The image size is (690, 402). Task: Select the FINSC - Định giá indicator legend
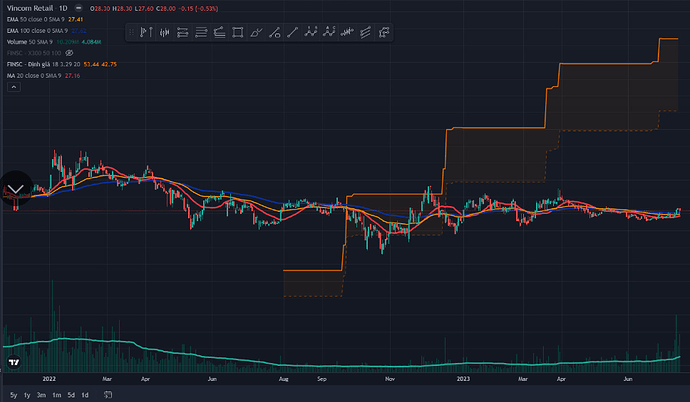click(44, 64)
